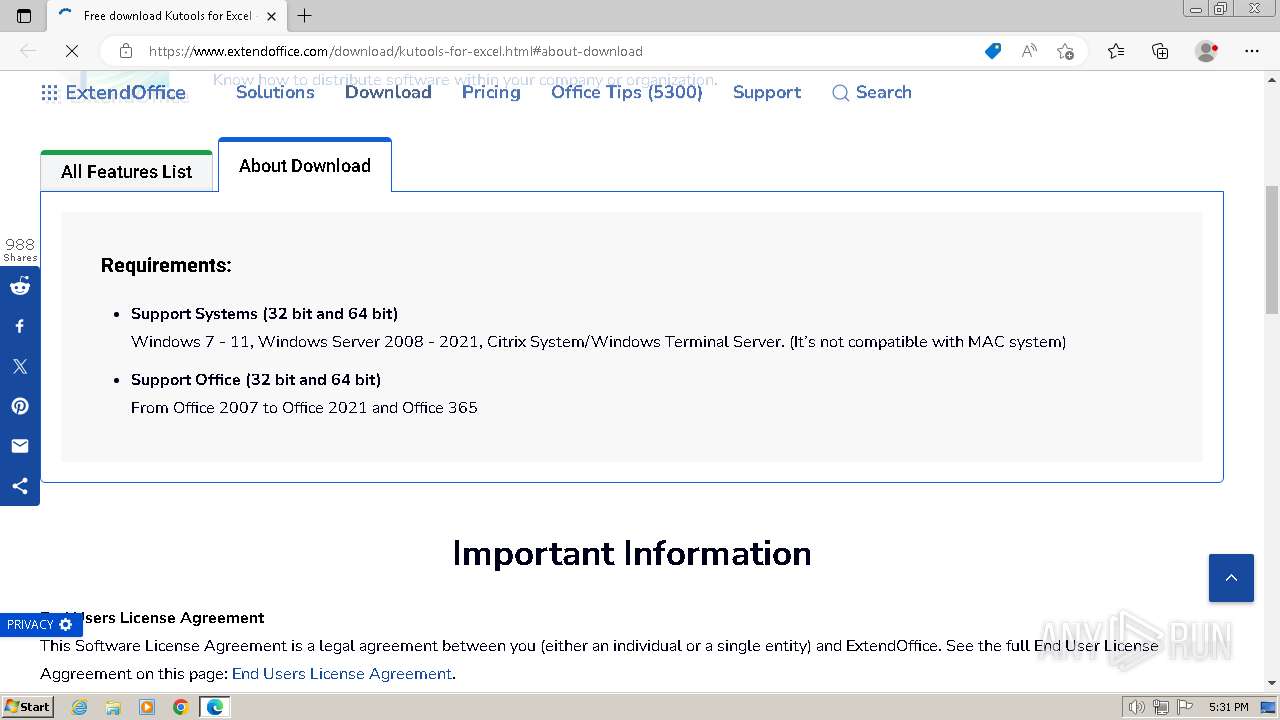Open the Download menu
This screenshot has height=720, width=1280.
click(388, 92)
